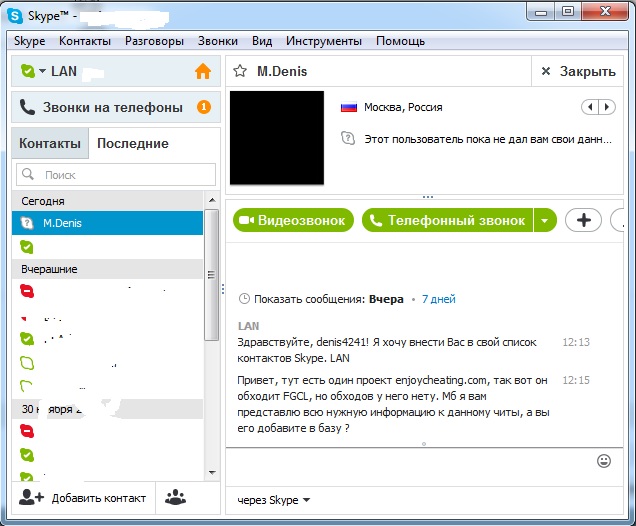Image resolution: width=636 pixels, height=526 pixels.
Task: Click the plus button to add to conversation
Action: click(x=583, y=220)
